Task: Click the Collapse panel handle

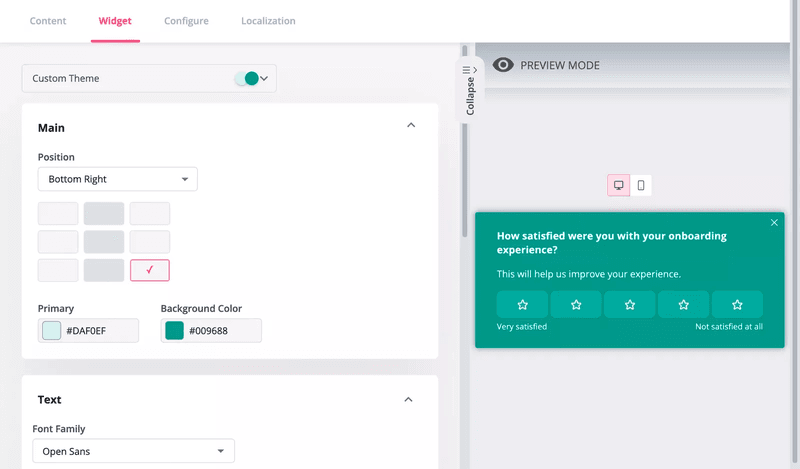Action: coord(470,91)
